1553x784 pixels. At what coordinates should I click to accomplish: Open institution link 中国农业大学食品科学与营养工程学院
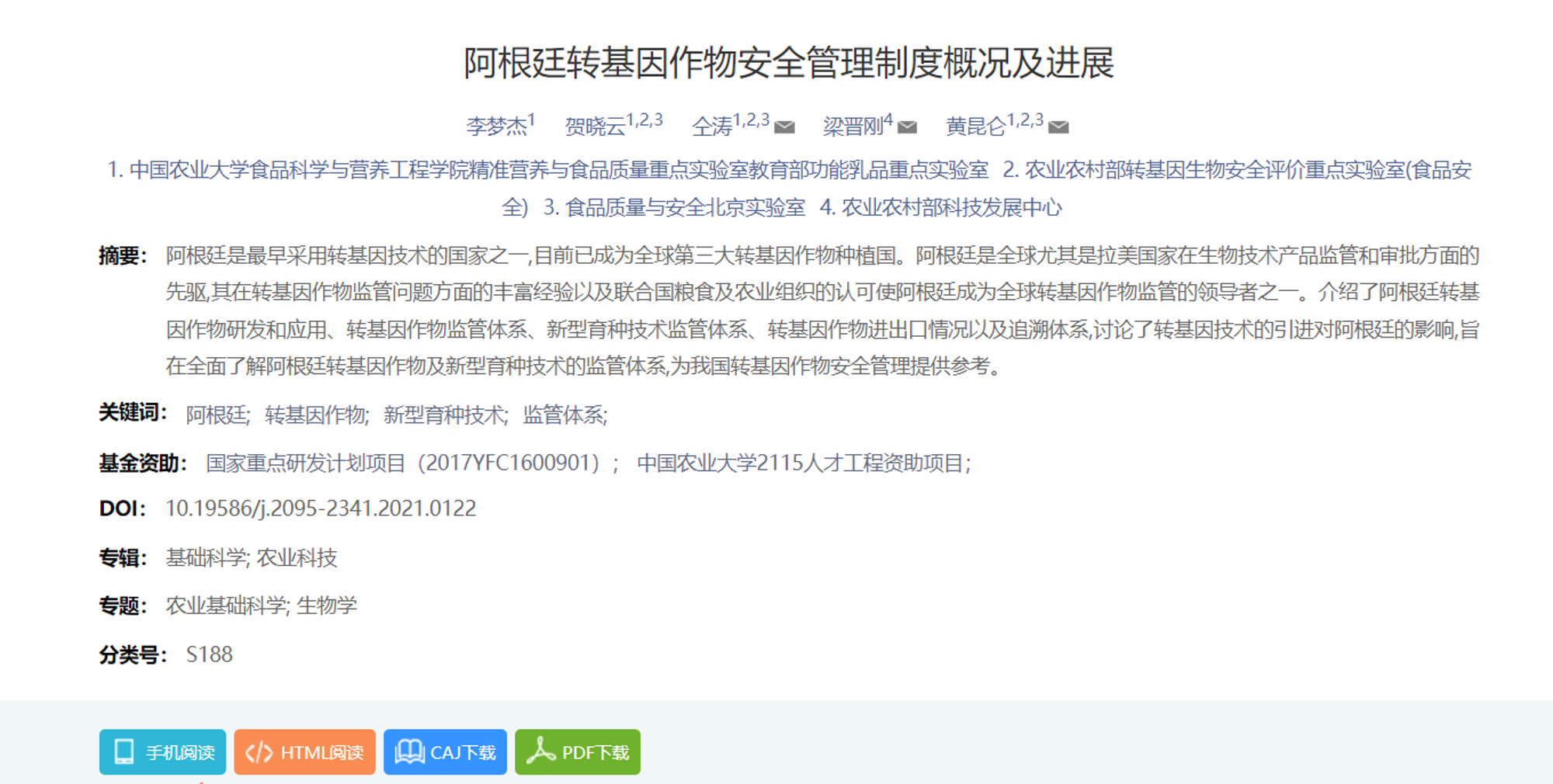click(x=548, y=170)
